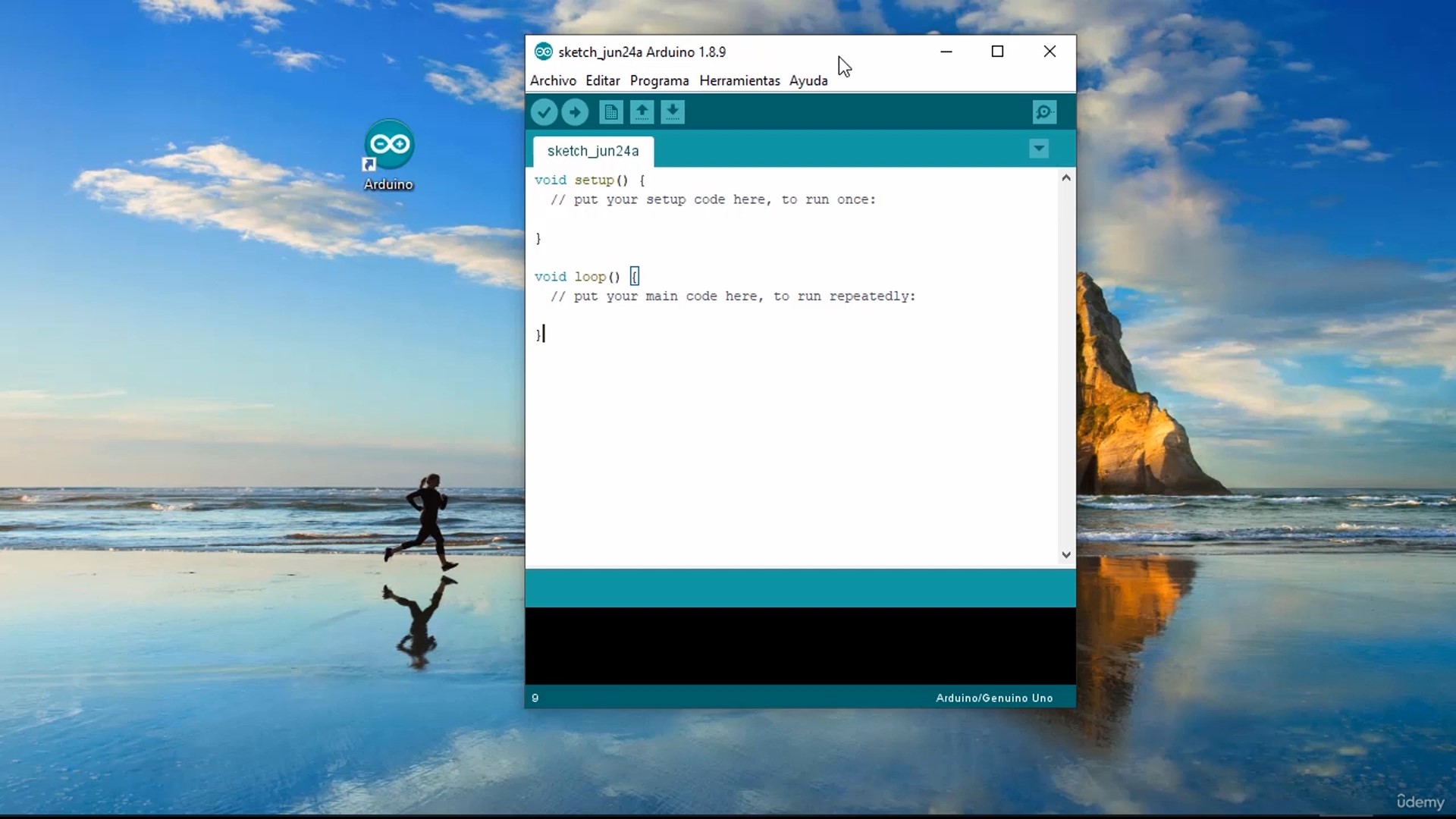Click the Verify (checkmark) button
This screenshot has width=1456, height=819.
(x=544, y=112)
